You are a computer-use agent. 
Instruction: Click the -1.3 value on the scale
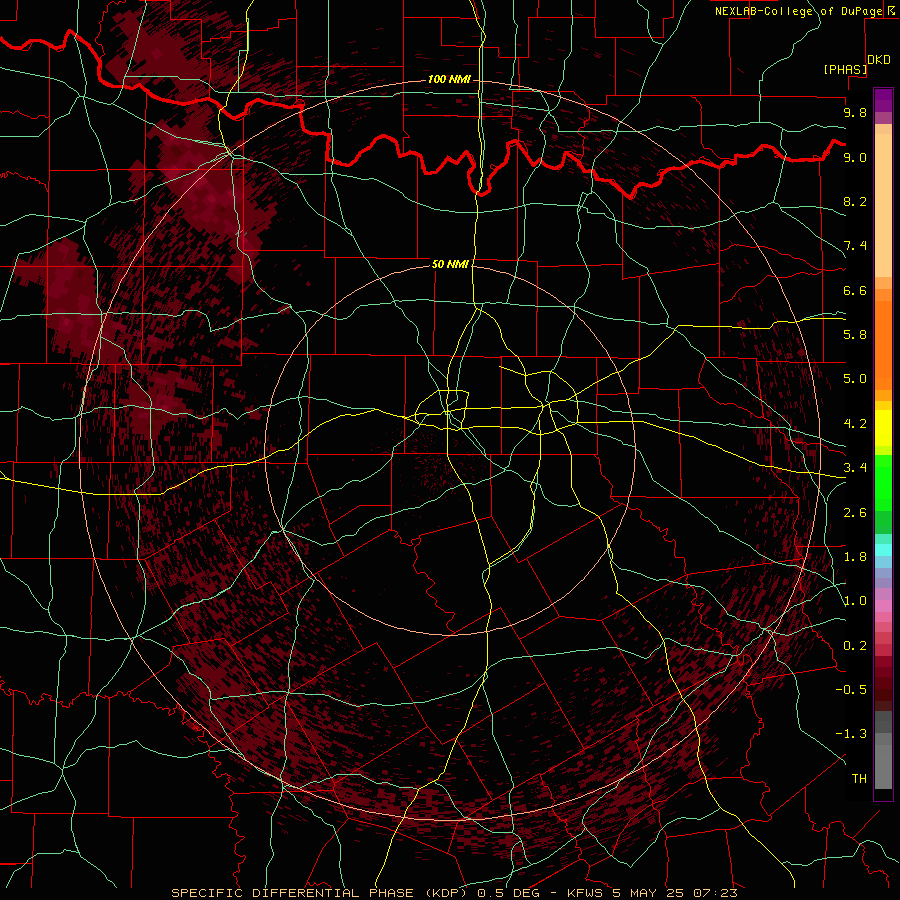coord(851,734)
